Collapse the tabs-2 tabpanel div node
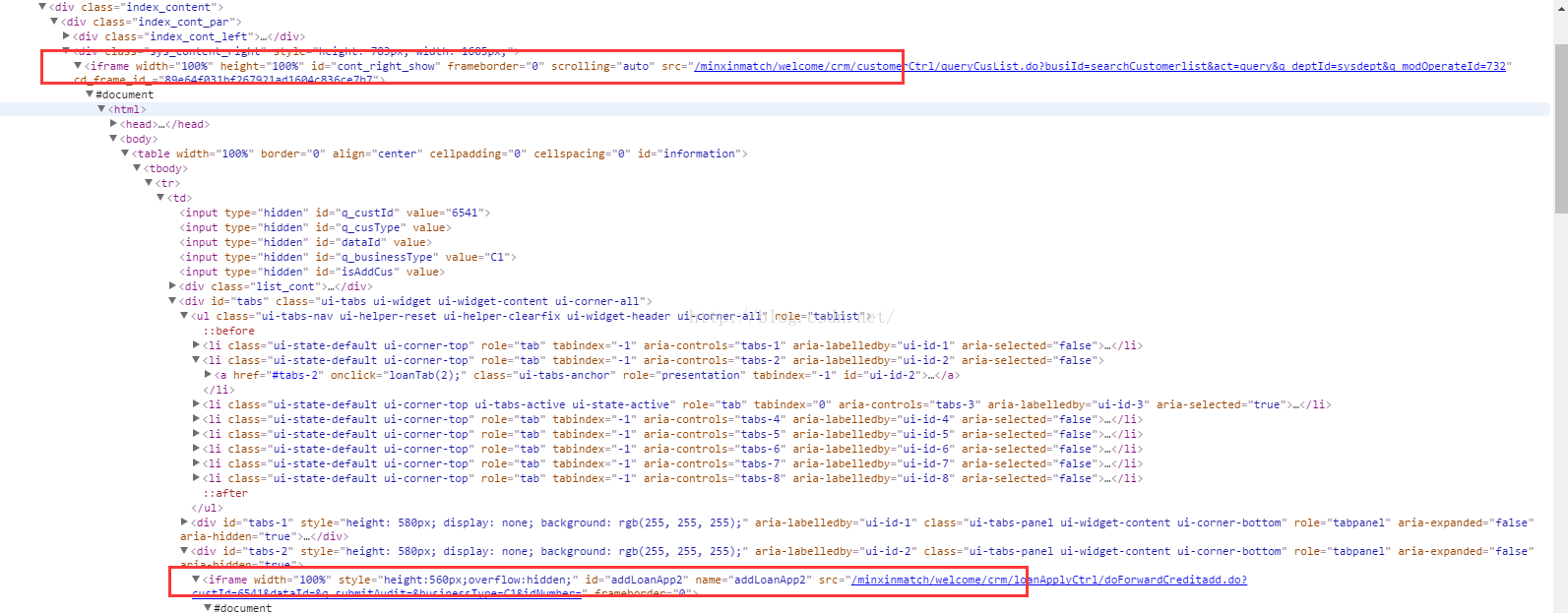1568x613 pixels. 184,550
